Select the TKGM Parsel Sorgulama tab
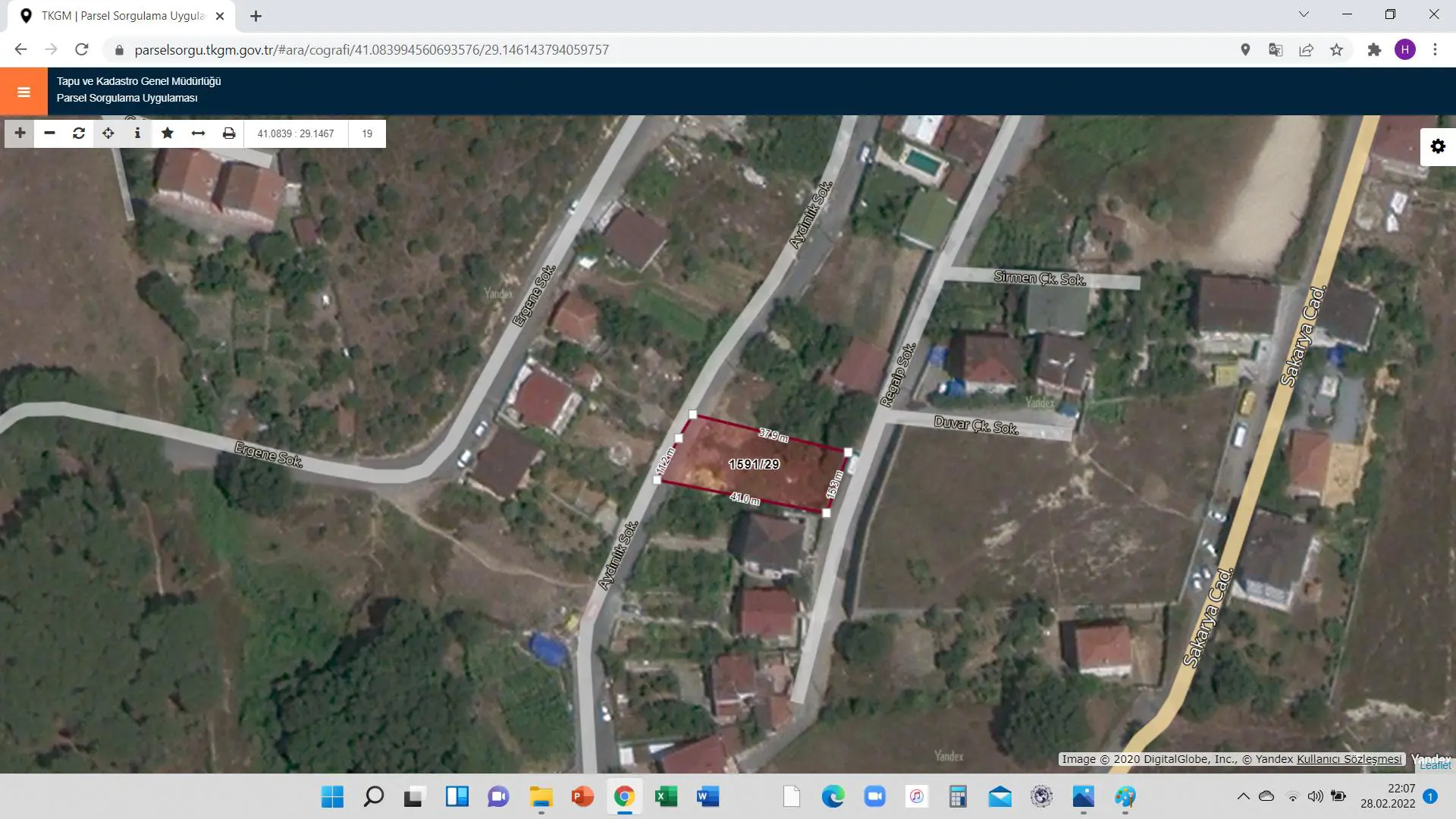Screen dimensions: 1456x819 pyautogui.click(x=121, y=16)
